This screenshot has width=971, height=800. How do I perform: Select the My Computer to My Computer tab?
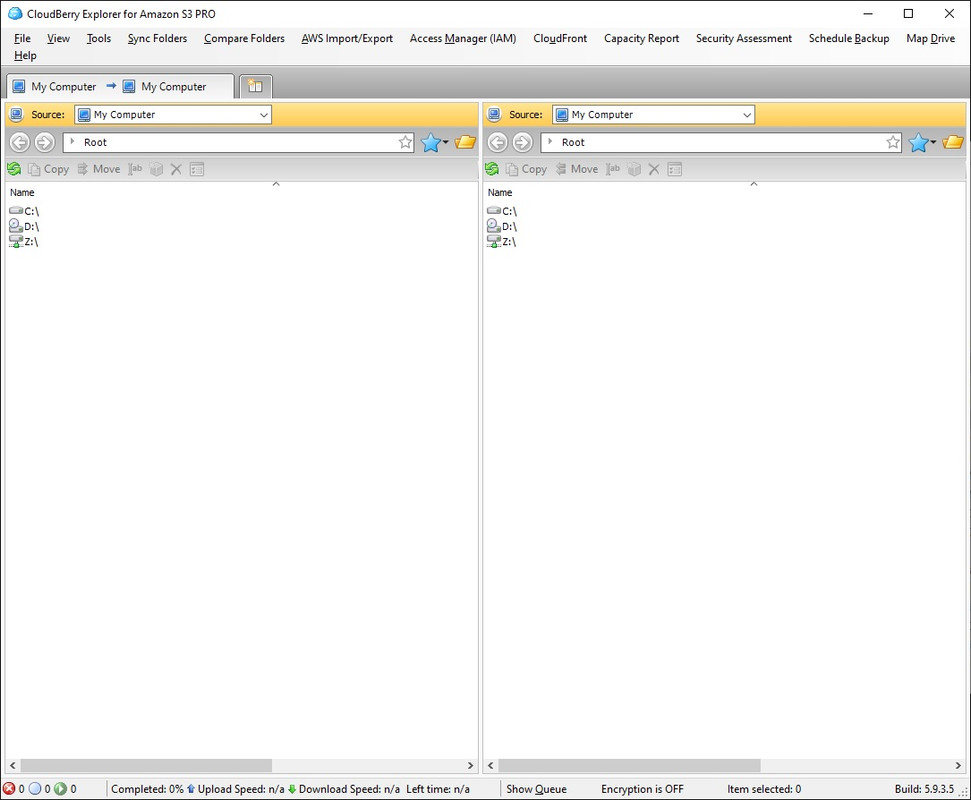120,87
